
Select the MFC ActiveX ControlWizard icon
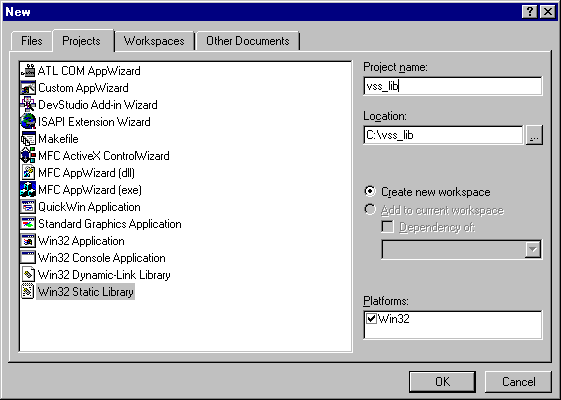28,156
